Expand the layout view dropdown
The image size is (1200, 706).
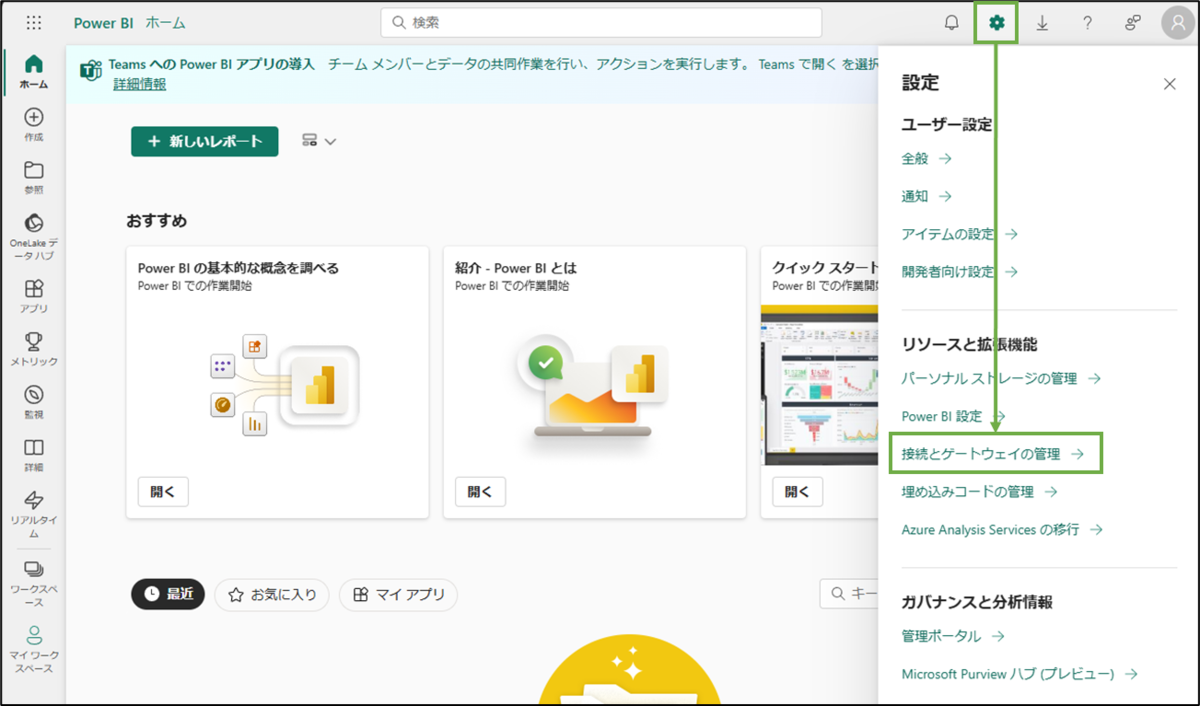pyautogui.click(x=319, y=142)
